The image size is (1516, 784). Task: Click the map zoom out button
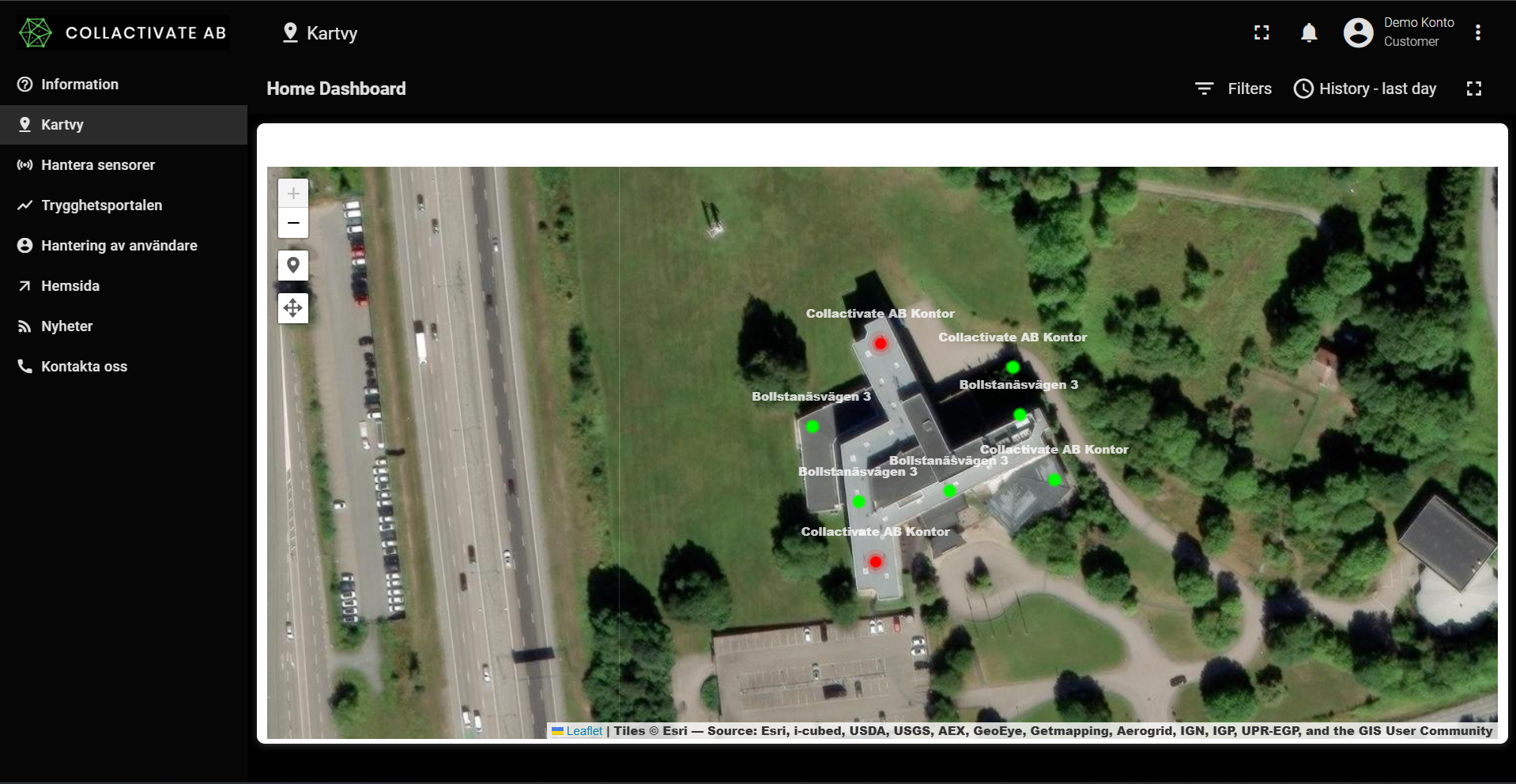point(293,224)
